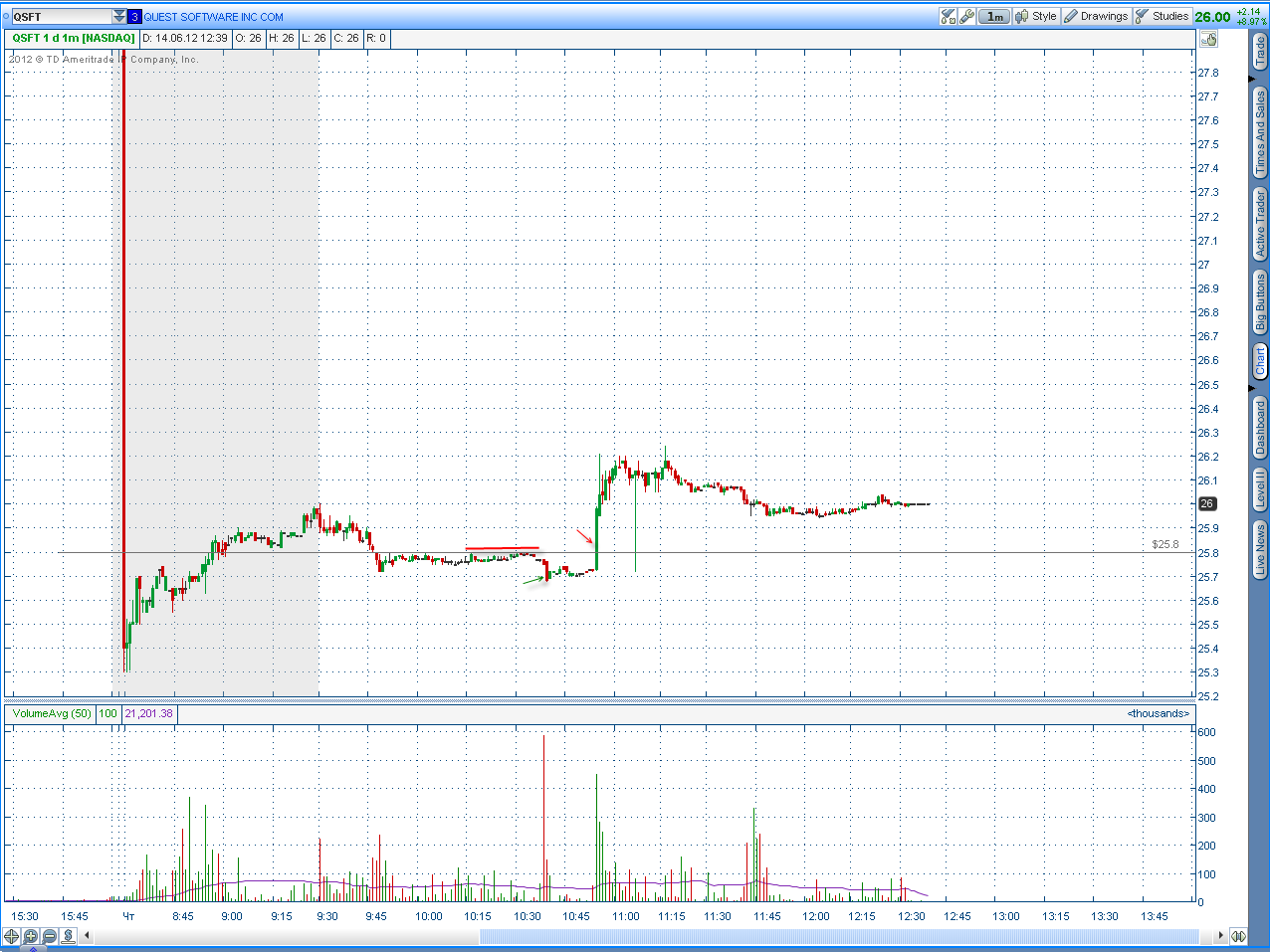The width and height of the screenshot is (1270, 952).
Task: Change the 1m timeframe button
Action: pos(994,16)
